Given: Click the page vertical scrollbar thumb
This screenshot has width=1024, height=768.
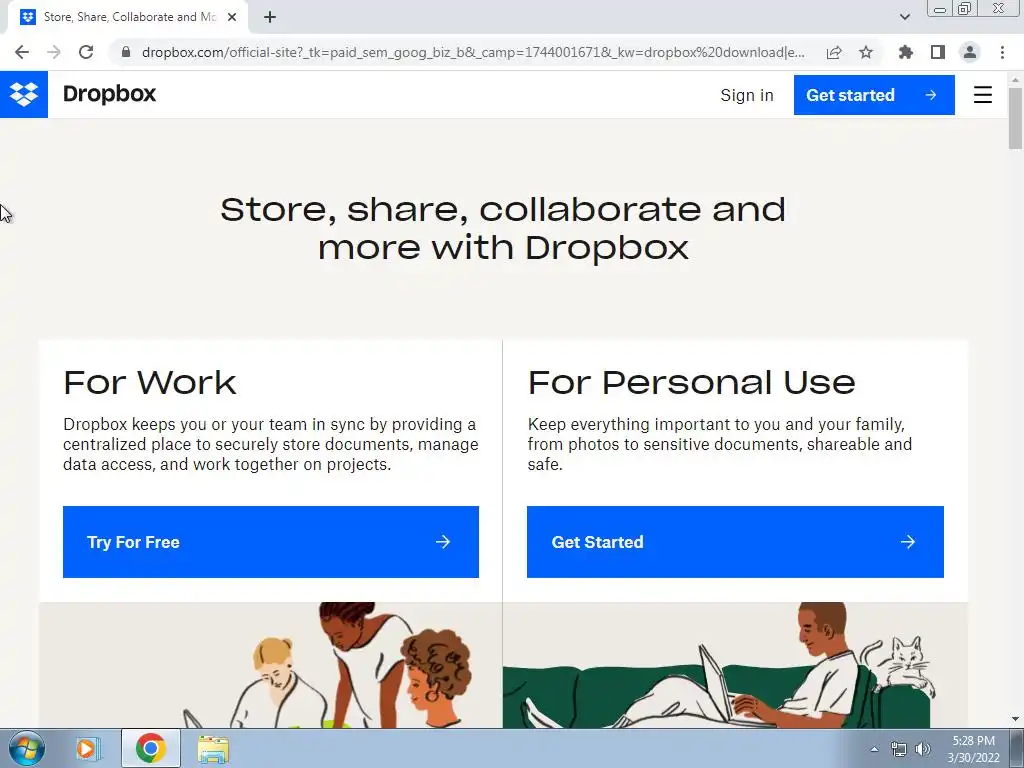Looking at the screenshot, I should (x=1015, y=118).
